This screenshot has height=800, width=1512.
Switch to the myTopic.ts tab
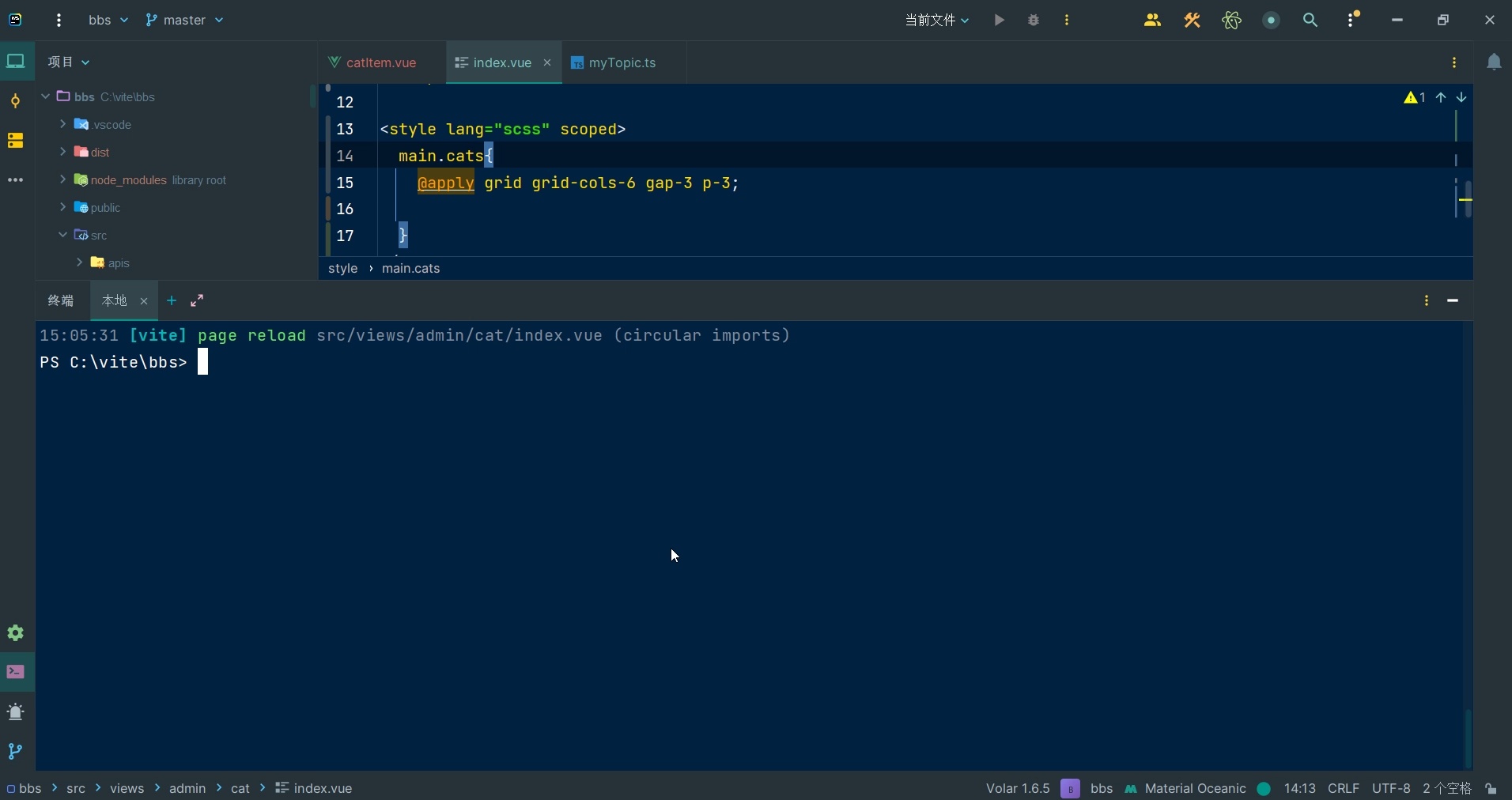tap(622, 62)
